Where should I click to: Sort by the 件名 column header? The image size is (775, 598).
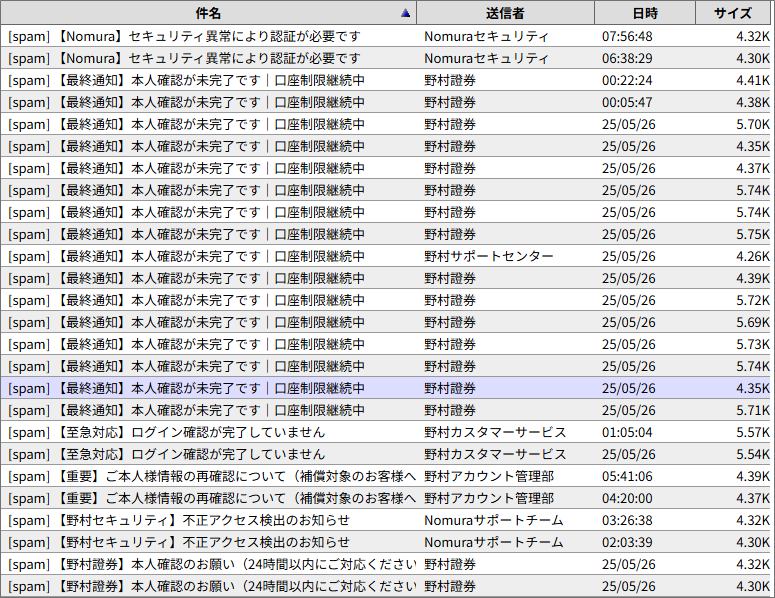click(208, 13)
